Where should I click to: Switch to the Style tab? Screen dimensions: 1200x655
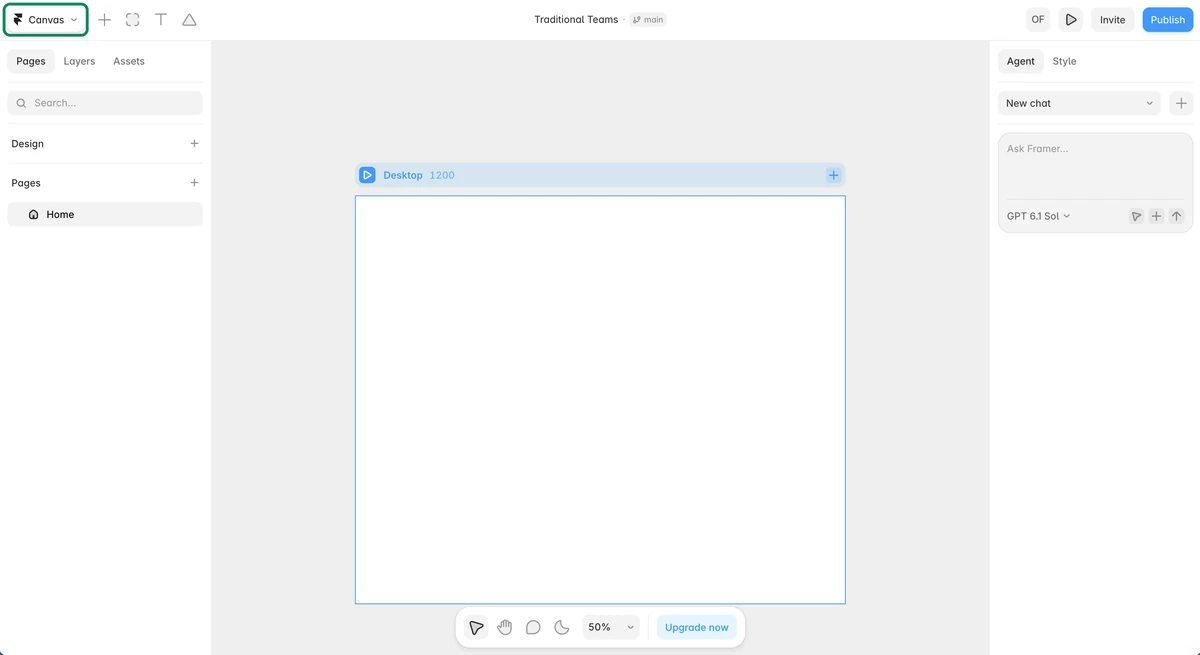(1064, 61)
